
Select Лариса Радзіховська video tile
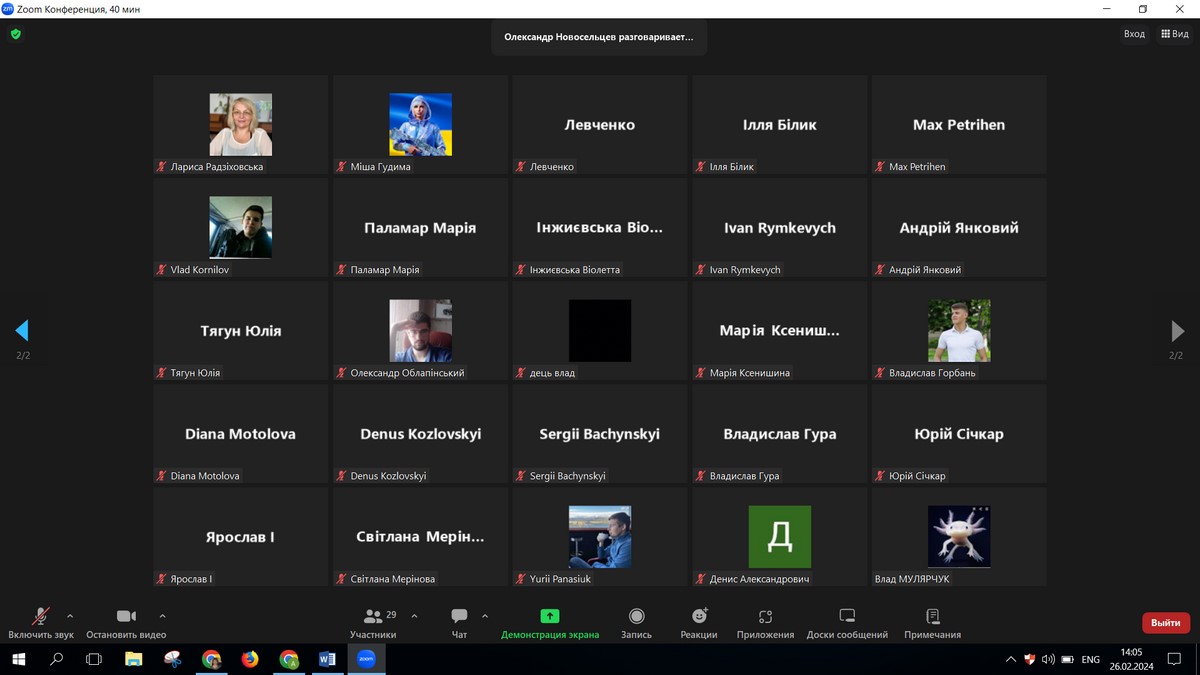click(240, 125)
